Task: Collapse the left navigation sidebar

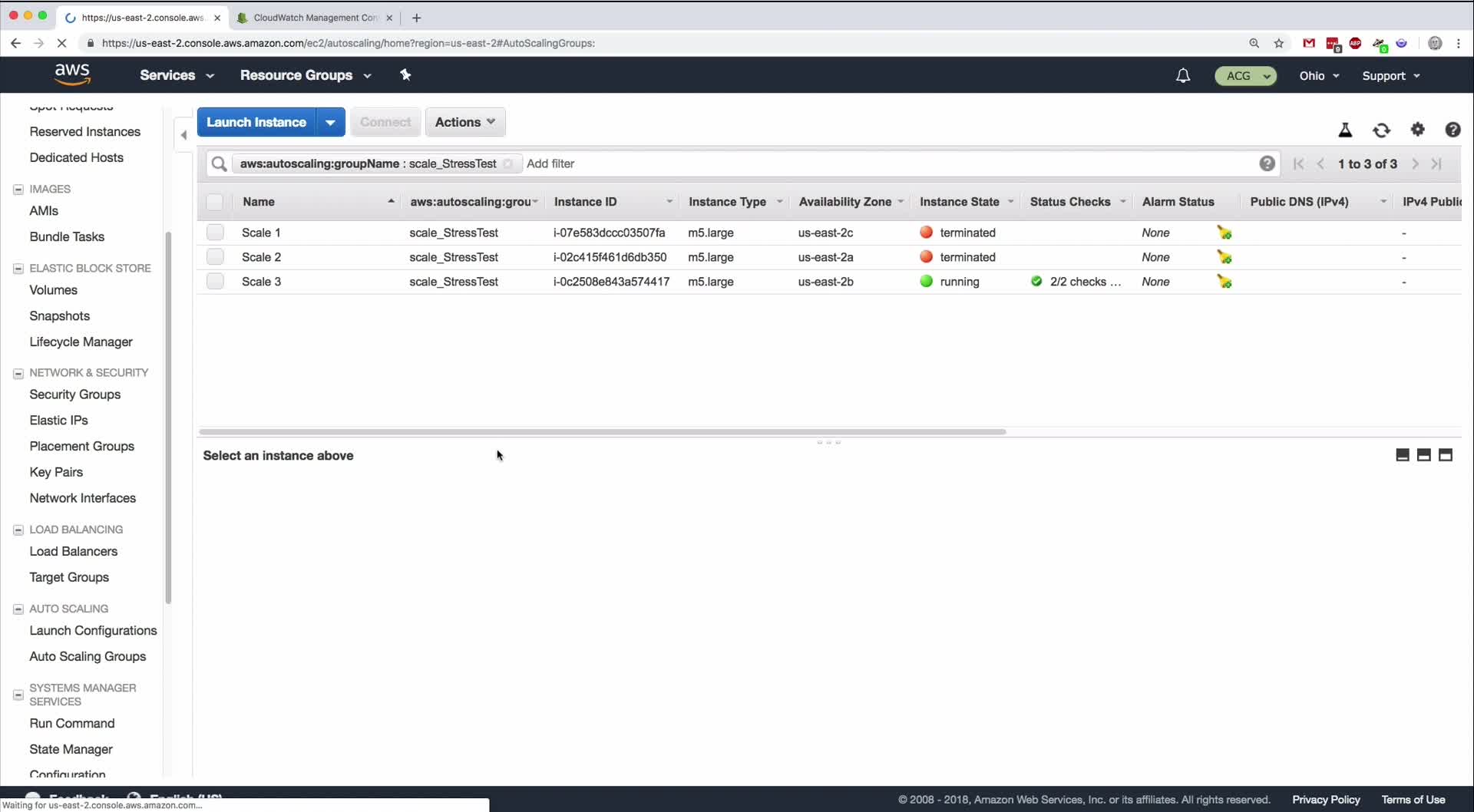Action: [183, 135]
